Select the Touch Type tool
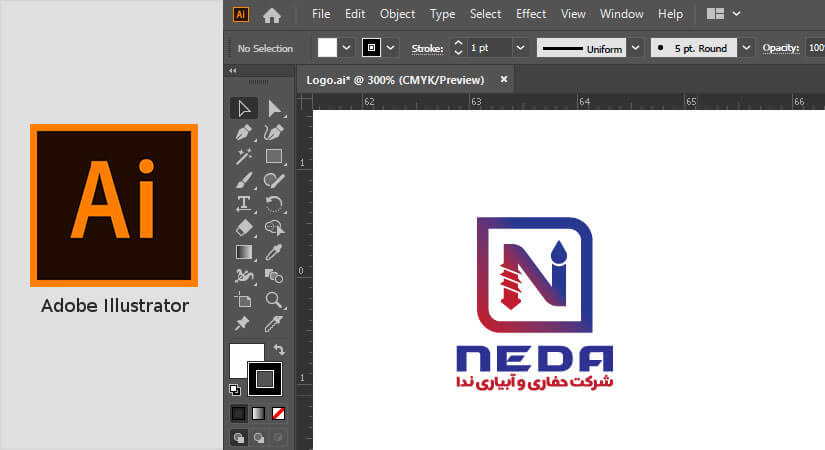 244,204
